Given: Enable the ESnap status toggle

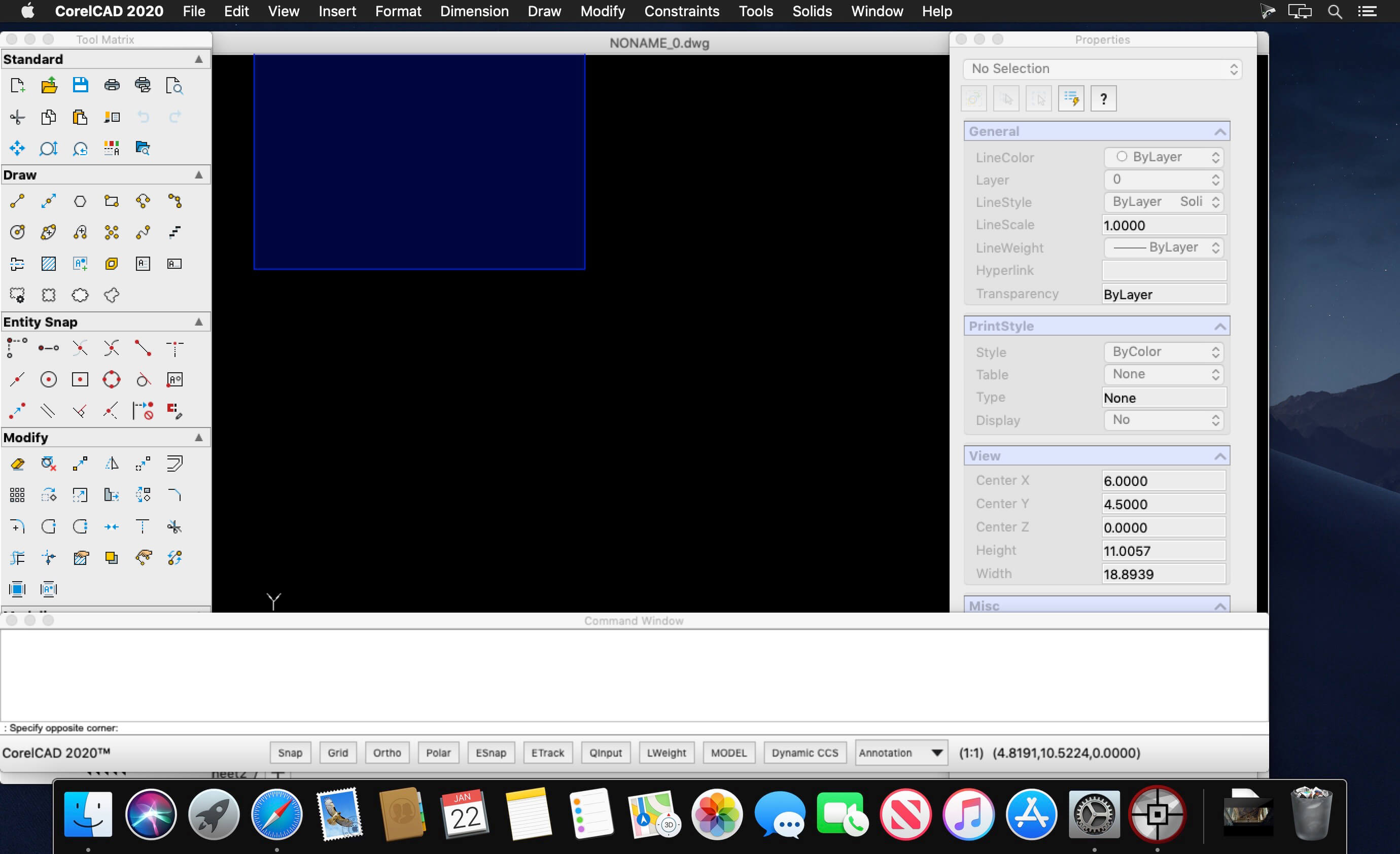Looking at the screenshot, I should point(491,753).
